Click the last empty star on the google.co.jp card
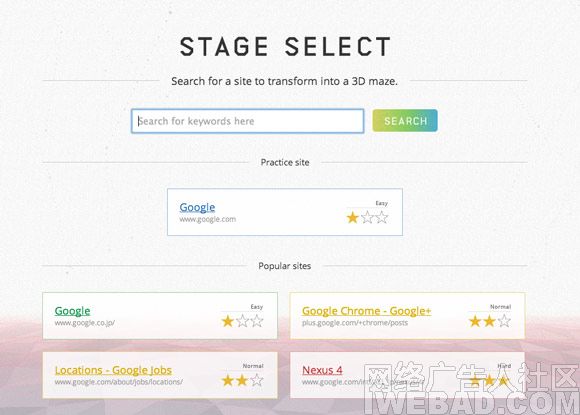The image size is (580, 415). [x=256, y=321]
